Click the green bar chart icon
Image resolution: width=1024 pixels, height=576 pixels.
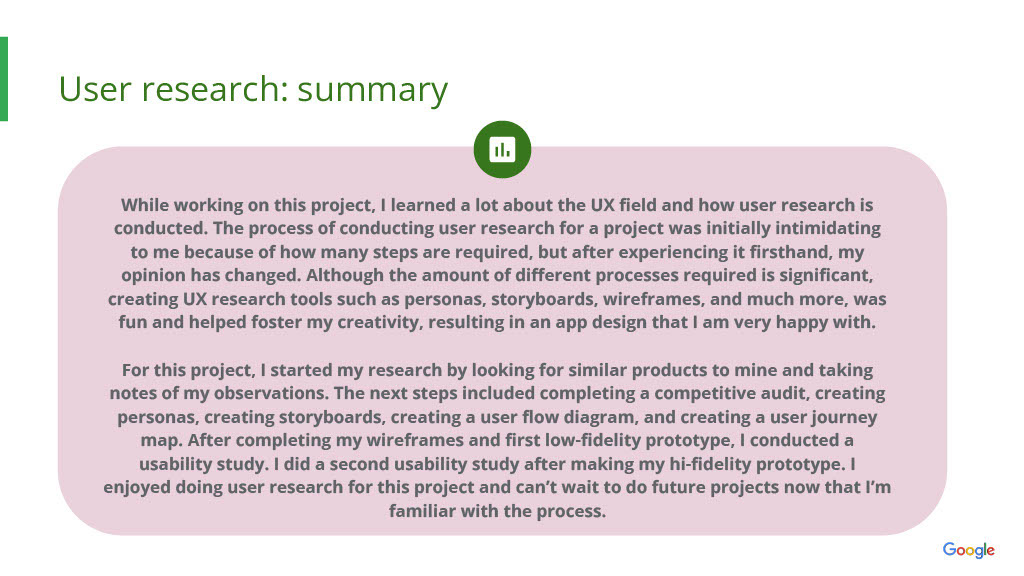pyautogui.click(x=502, y=150)
